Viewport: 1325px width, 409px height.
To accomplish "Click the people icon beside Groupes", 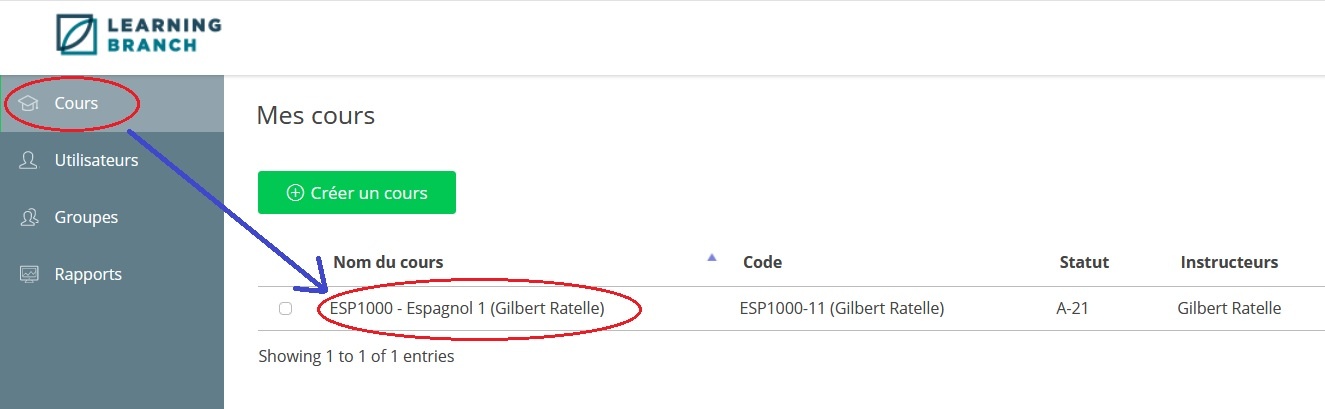I will coord(29,217).
